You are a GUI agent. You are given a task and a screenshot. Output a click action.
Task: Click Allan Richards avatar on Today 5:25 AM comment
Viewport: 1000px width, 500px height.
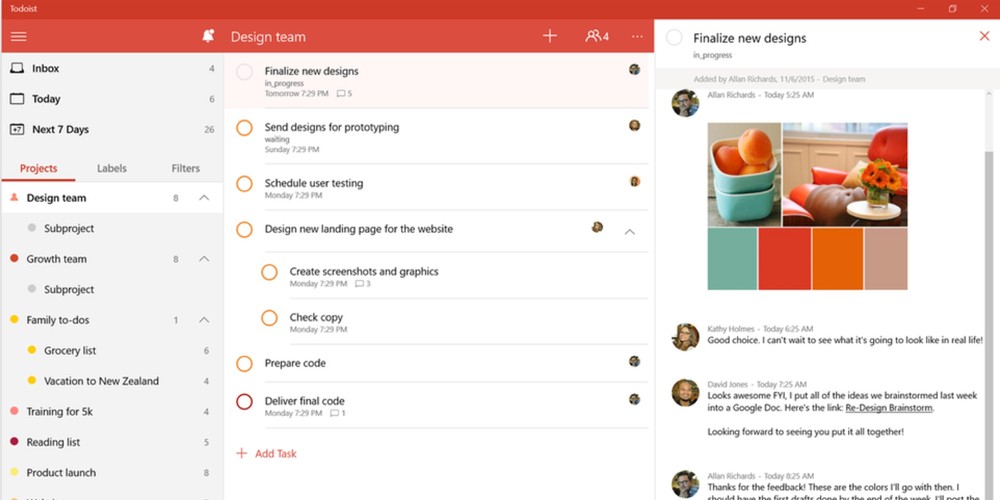tap(686, 103)
